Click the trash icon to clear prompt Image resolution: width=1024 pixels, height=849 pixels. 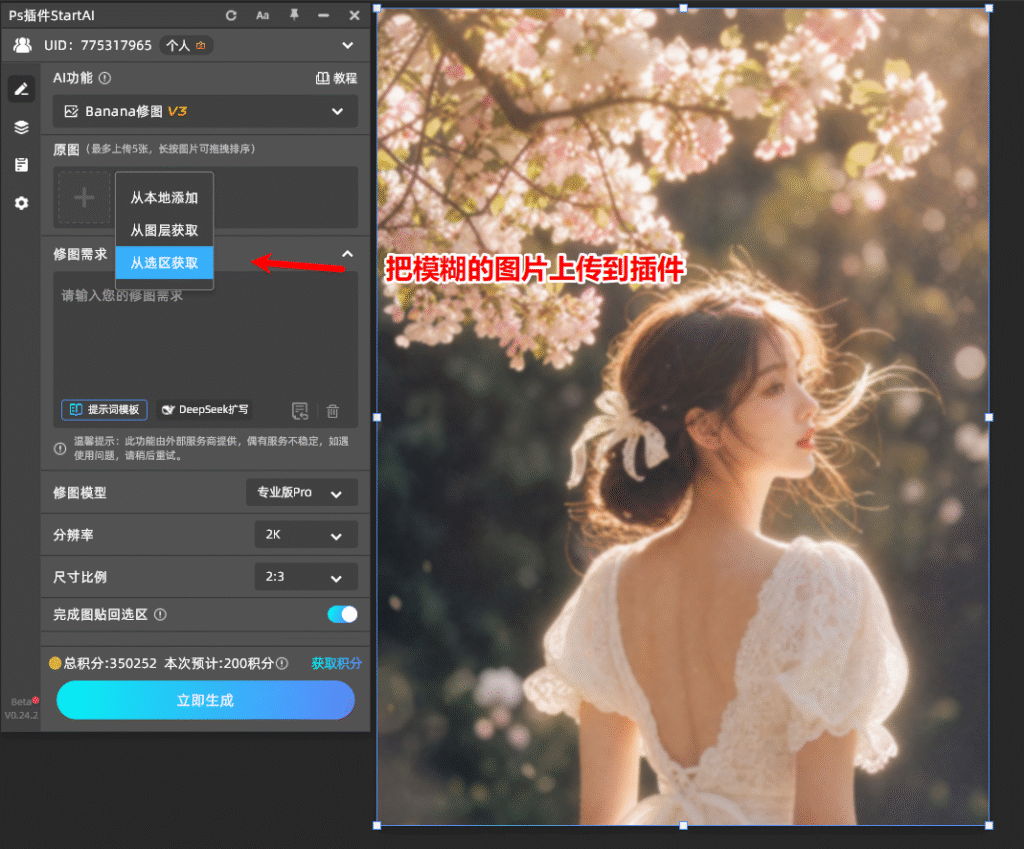332,411
